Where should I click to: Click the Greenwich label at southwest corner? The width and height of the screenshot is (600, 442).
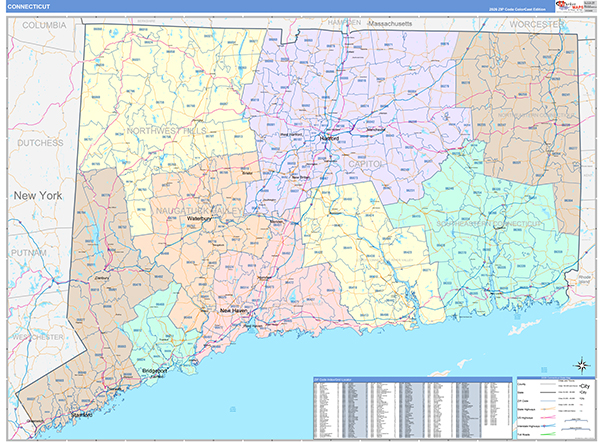click(35, 421)
